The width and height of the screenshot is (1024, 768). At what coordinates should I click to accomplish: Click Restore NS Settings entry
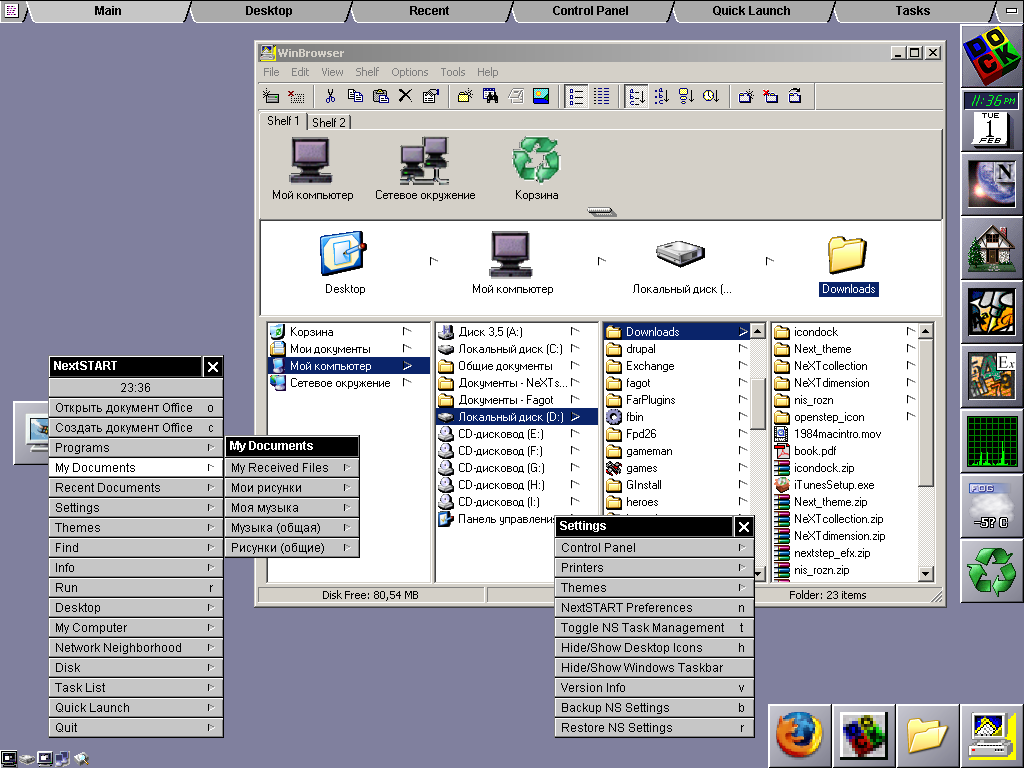click(x=654, y=728)
